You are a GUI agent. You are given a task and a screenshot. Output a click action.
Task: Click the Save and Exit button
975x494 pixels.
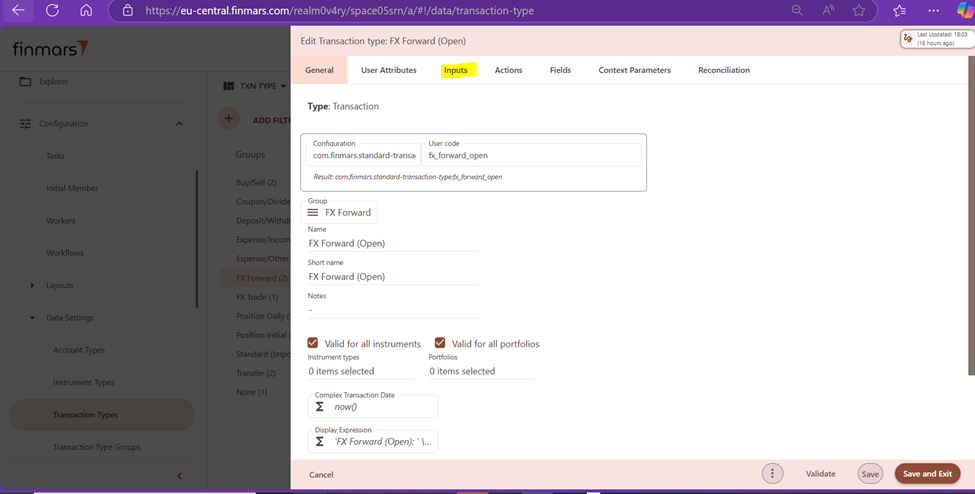(927, 473)
